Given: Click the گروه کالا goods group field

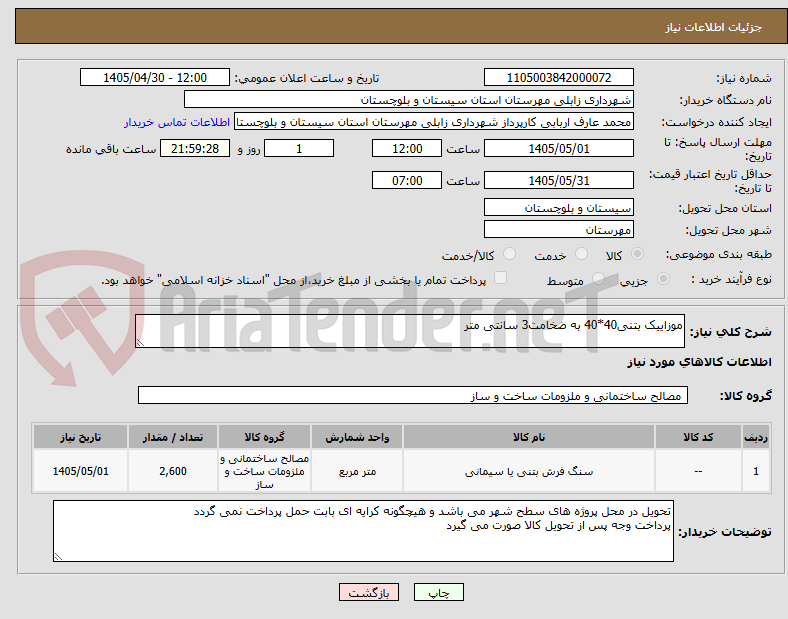Looking at the screenshot, I should 413,395.
